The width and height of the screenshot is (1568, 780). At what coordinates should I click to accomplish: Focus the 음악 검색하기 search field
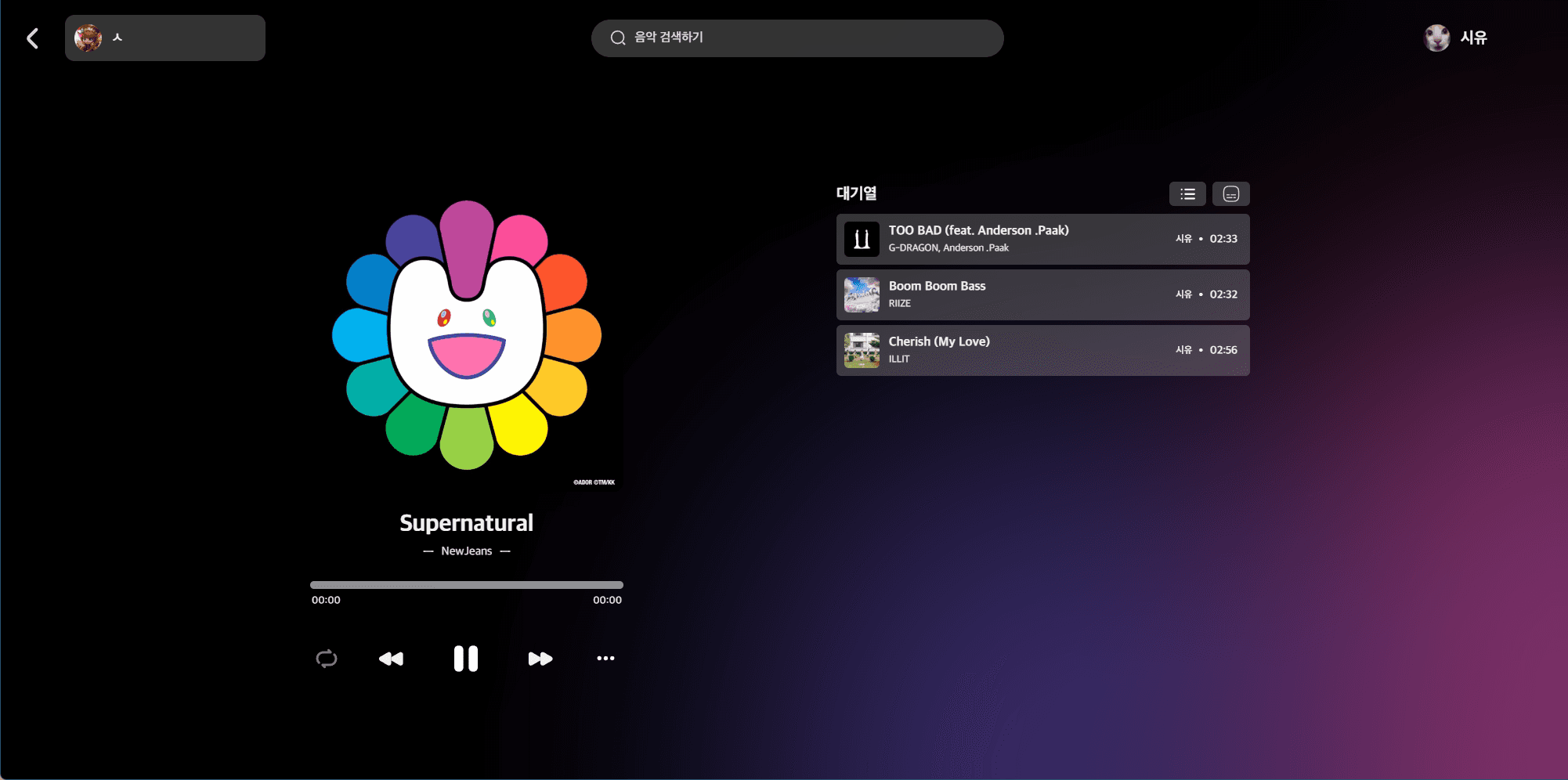(797, 38)
